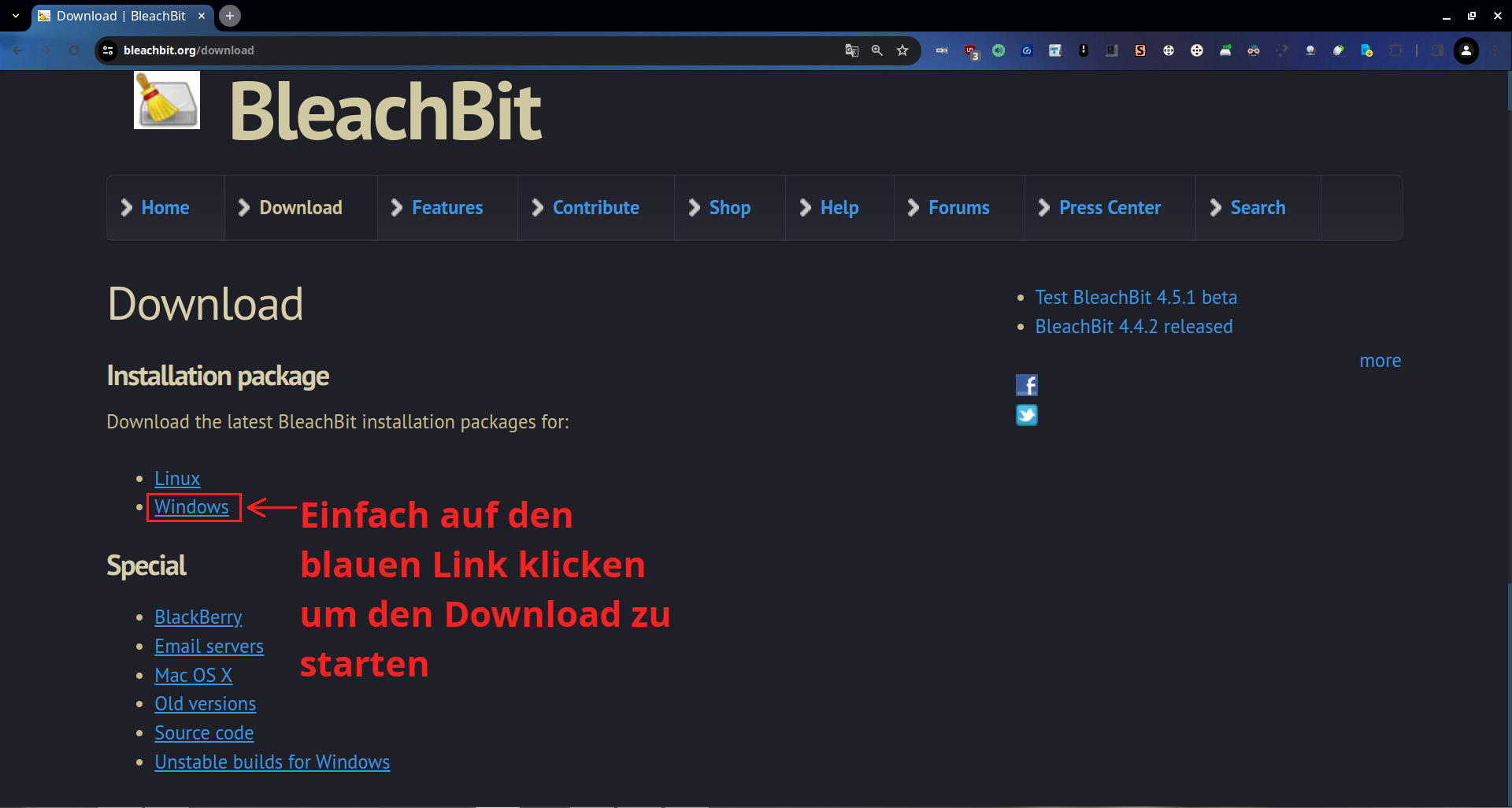Open the browser side panel icon

point(1438,50)
